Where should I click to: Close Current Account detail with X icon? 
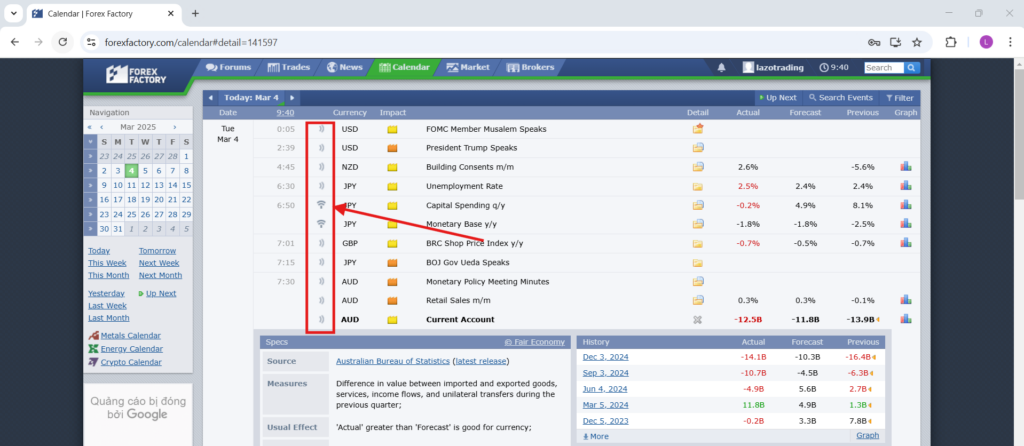(x=697, y=320)
